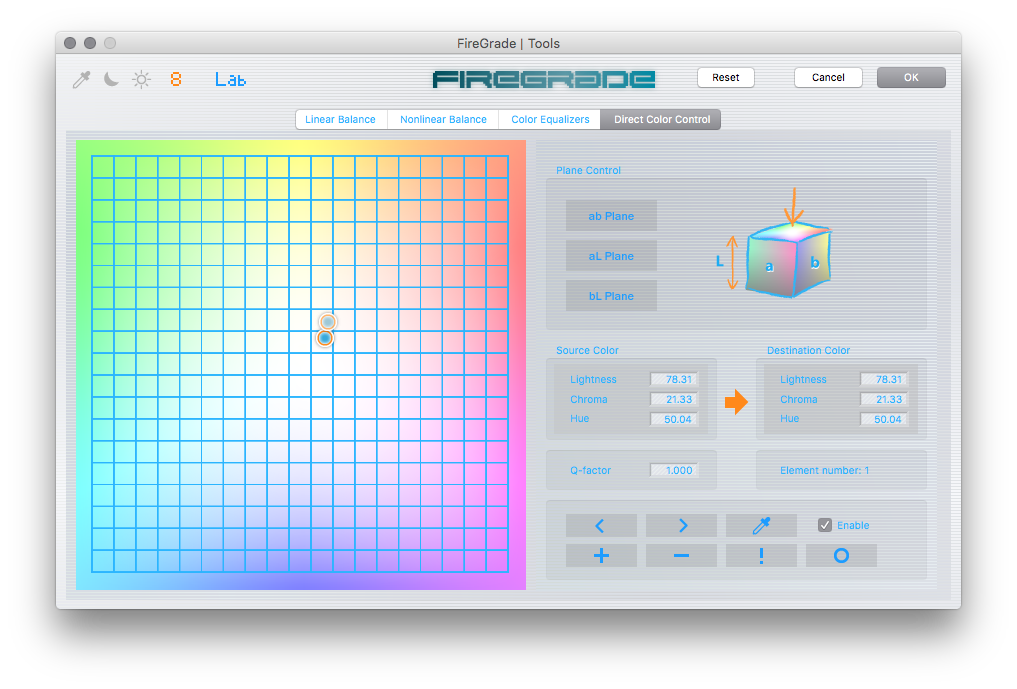1017x689 pixels.
Task: Toggle the orange 8-bit depth indicator
Action: (176, 79)
